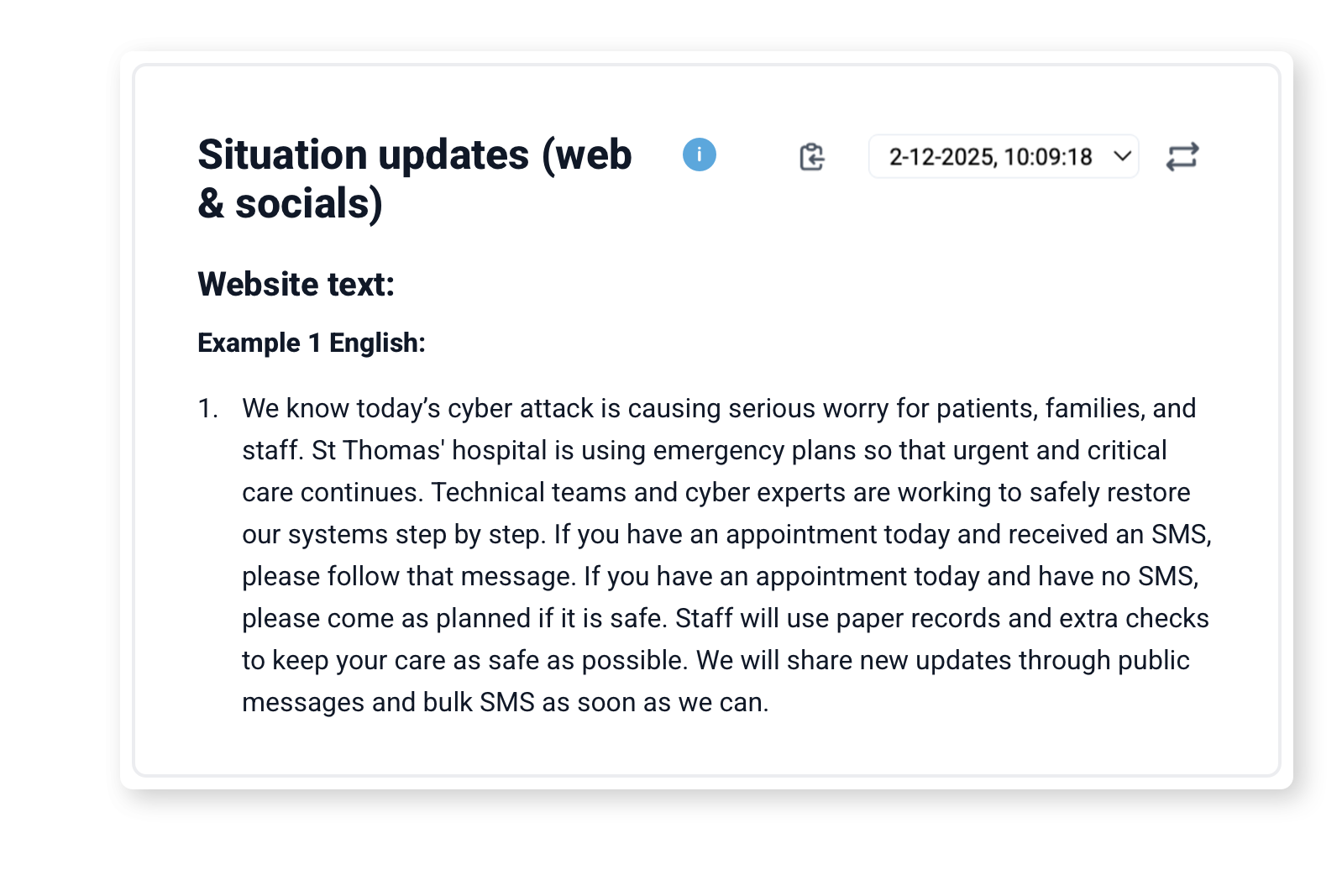The width and height of the screenshot is (1342, 896).
Task: Open the 2-12-2025, 10:09:18 version dropdown
Action: tap(1004, 156)
